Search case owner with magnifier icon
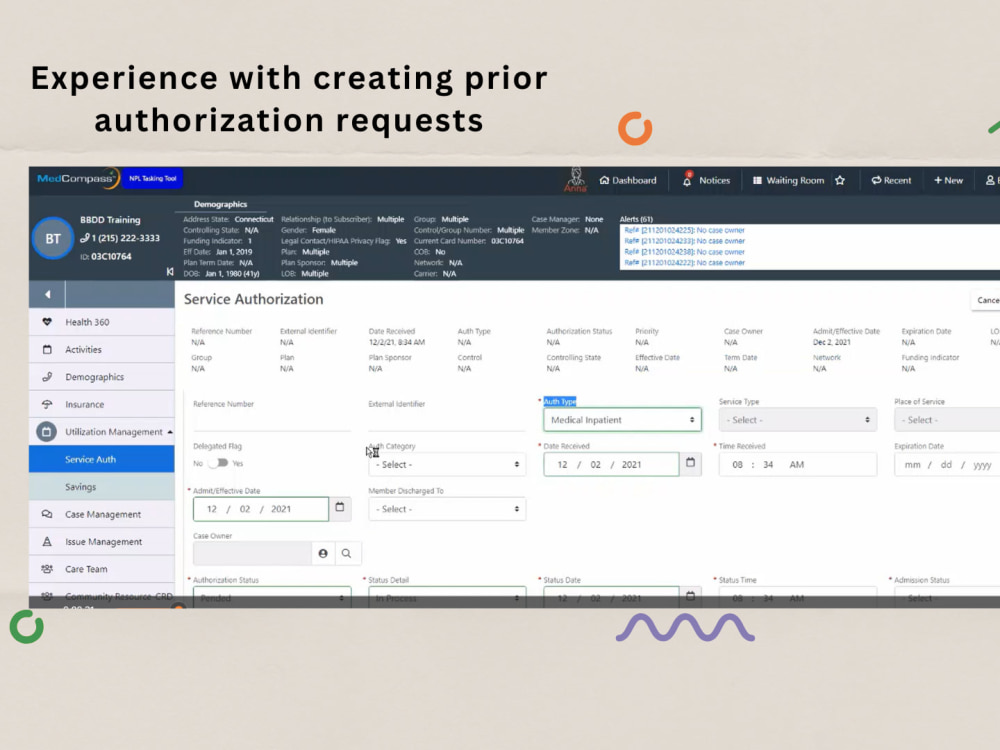The height and width of the screenshot is (750, 1000). click(x=346, y=554)
